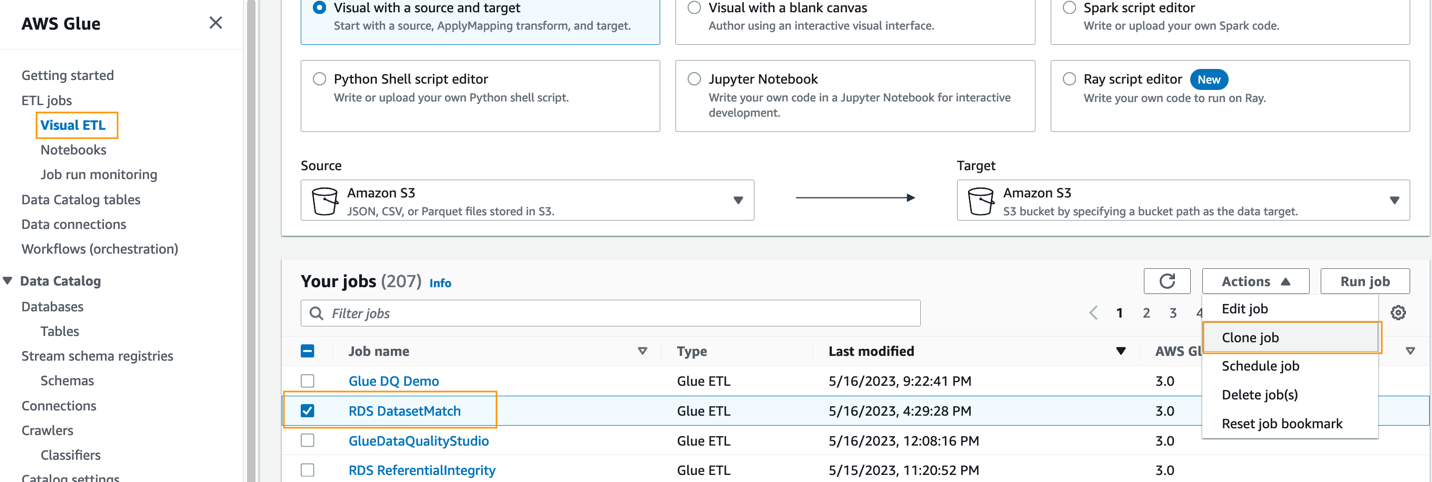Viewport: 1432px width, 482px height.
Task: Collapse the Data Catalog section
Action: [x=8, y=281]
